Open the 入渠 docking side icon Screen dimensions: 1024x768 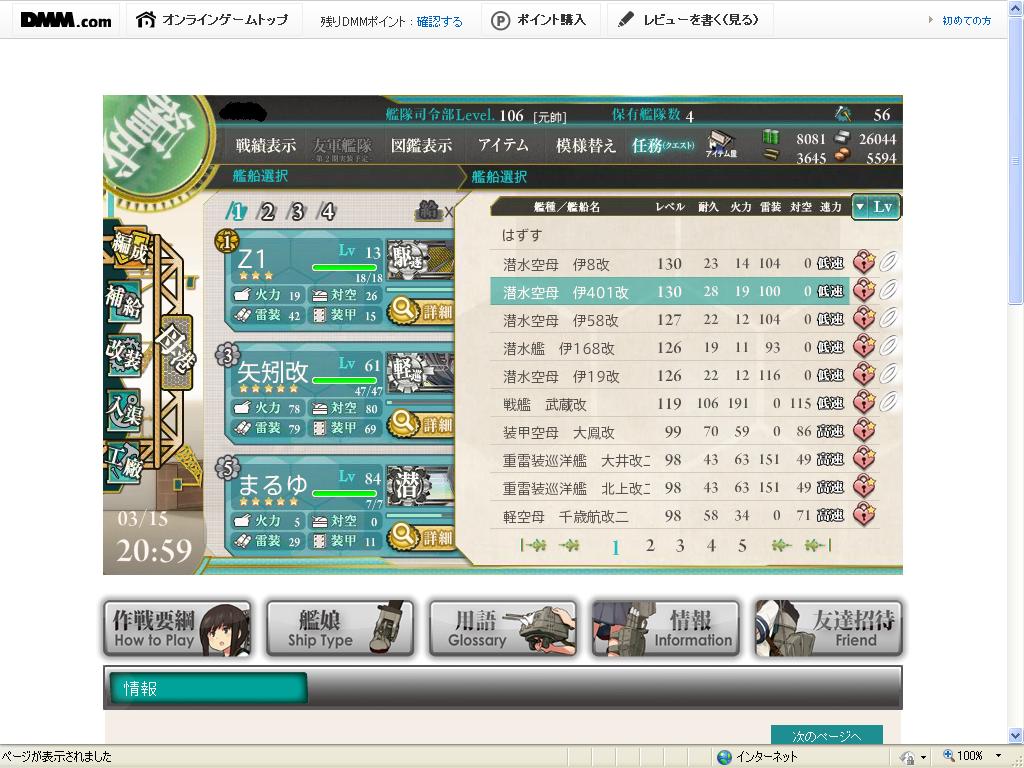[124, 410]
